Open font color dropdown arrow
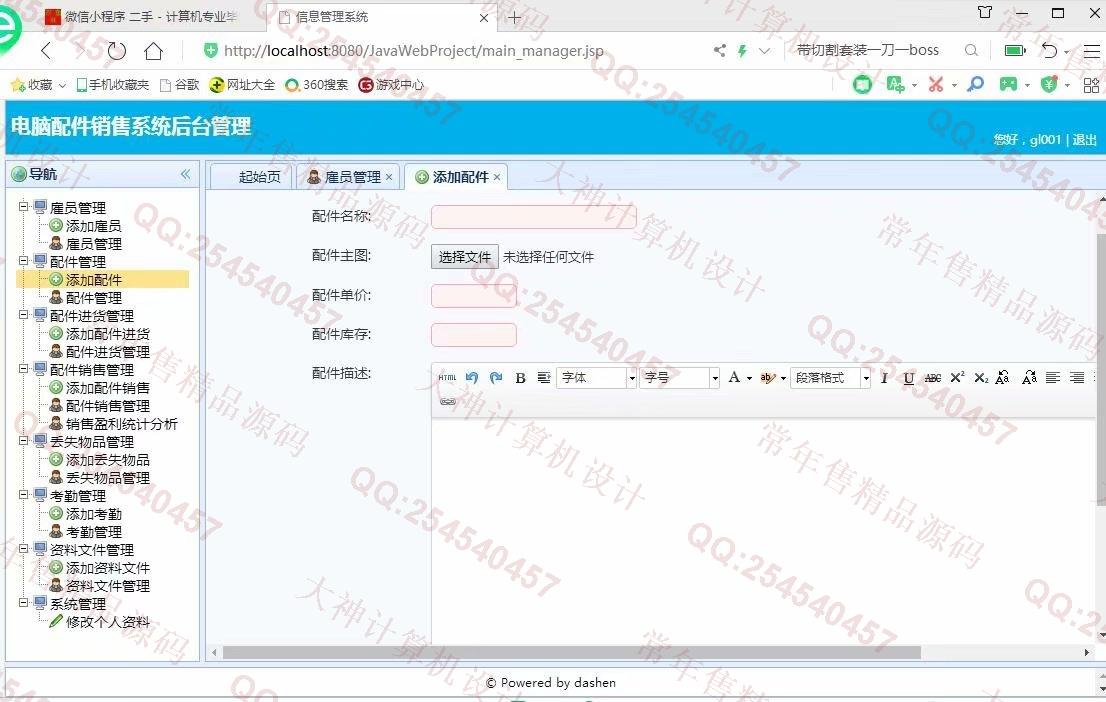1106x702 pixels. coord(749,378)
